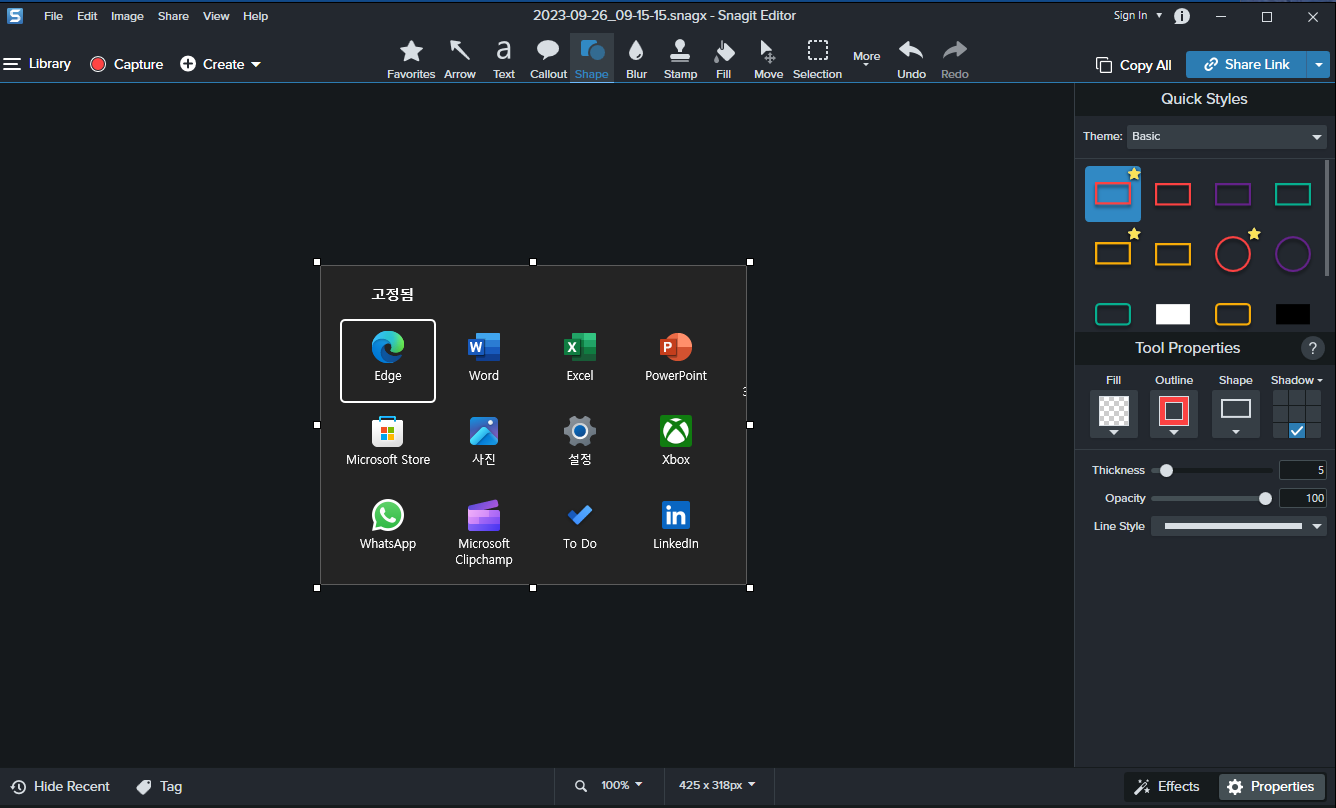
Task: Open the Help menu
Action: tap(255, 16)
